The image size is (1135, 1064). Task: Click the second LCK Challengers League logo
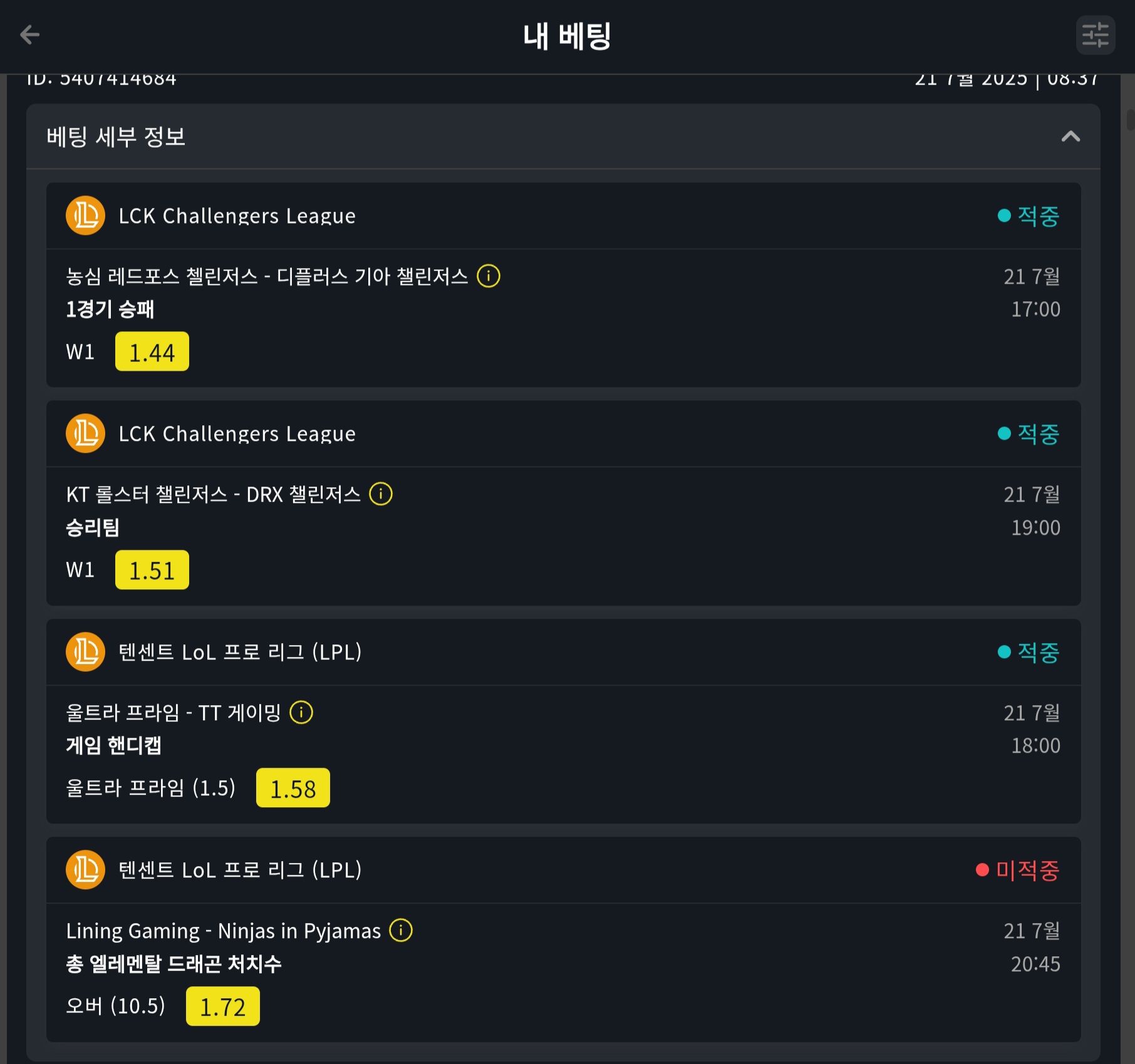(x=85, y=433)
